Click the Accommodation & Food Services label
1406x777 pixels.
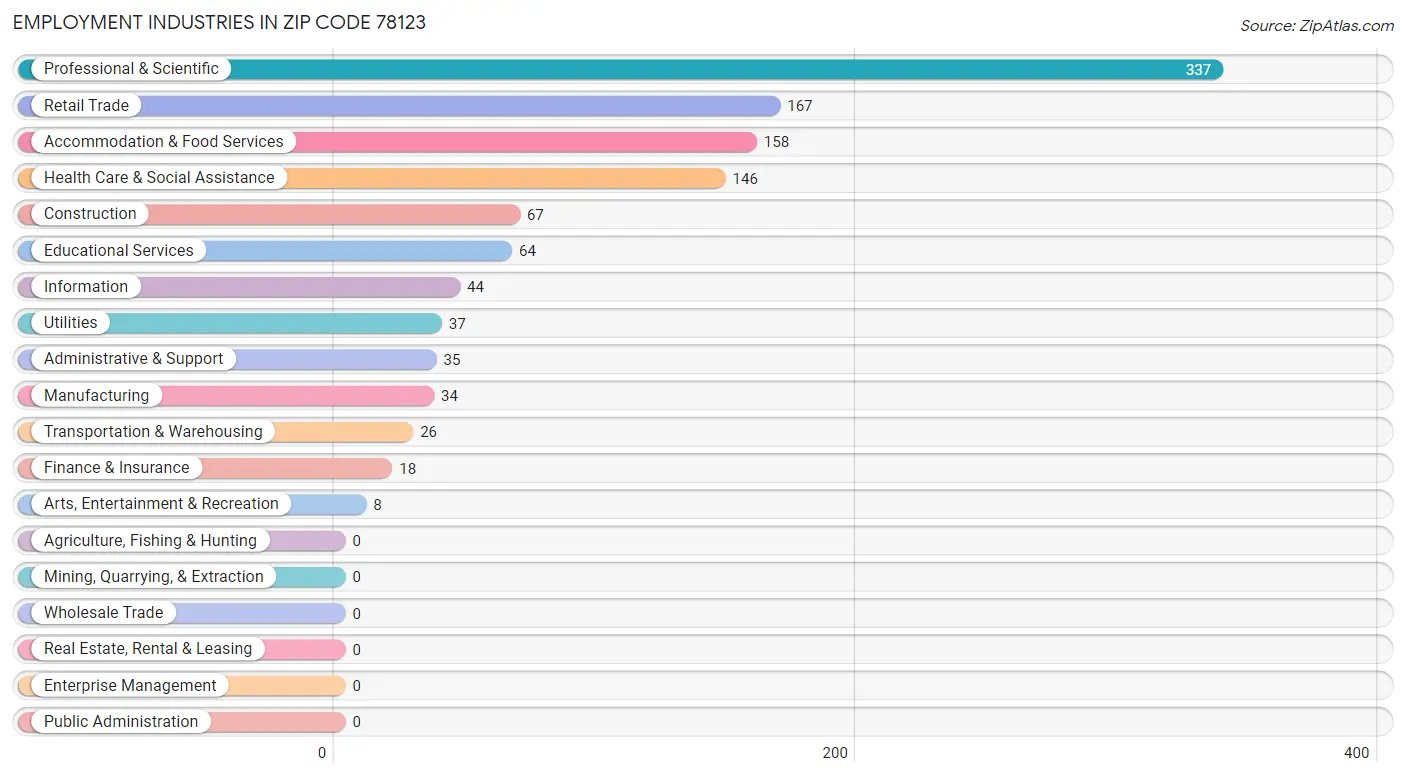pyautogui.click(x=164, y=141)
